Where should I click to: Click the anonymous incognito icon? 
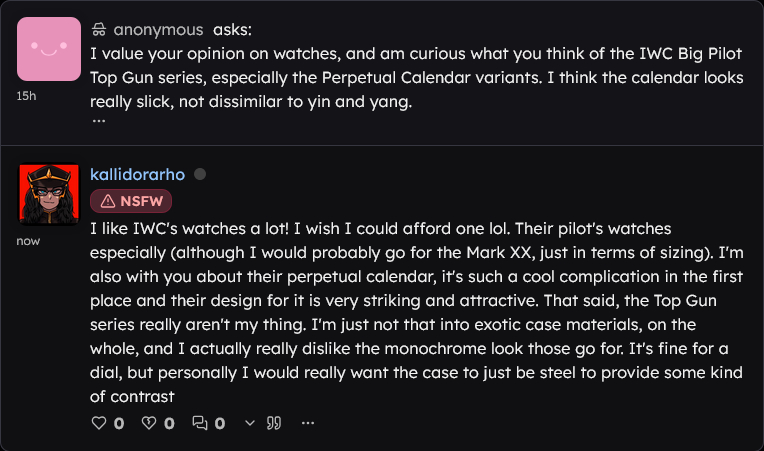coord(99,30)
